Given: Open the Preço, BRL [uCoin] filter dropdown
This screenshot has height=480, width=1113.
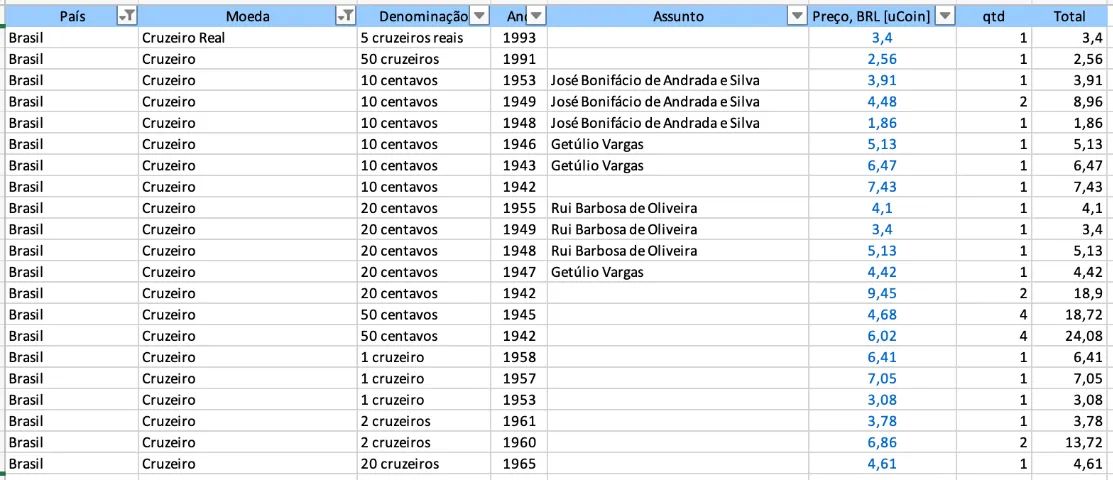Looking at the screenshot, I should (x=945, y=16).
